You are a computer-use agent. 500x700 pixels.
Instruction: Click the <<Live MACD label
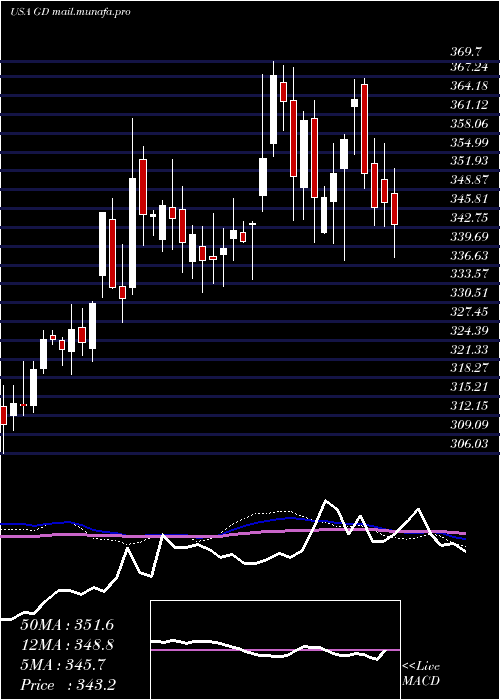click(421, 674)
